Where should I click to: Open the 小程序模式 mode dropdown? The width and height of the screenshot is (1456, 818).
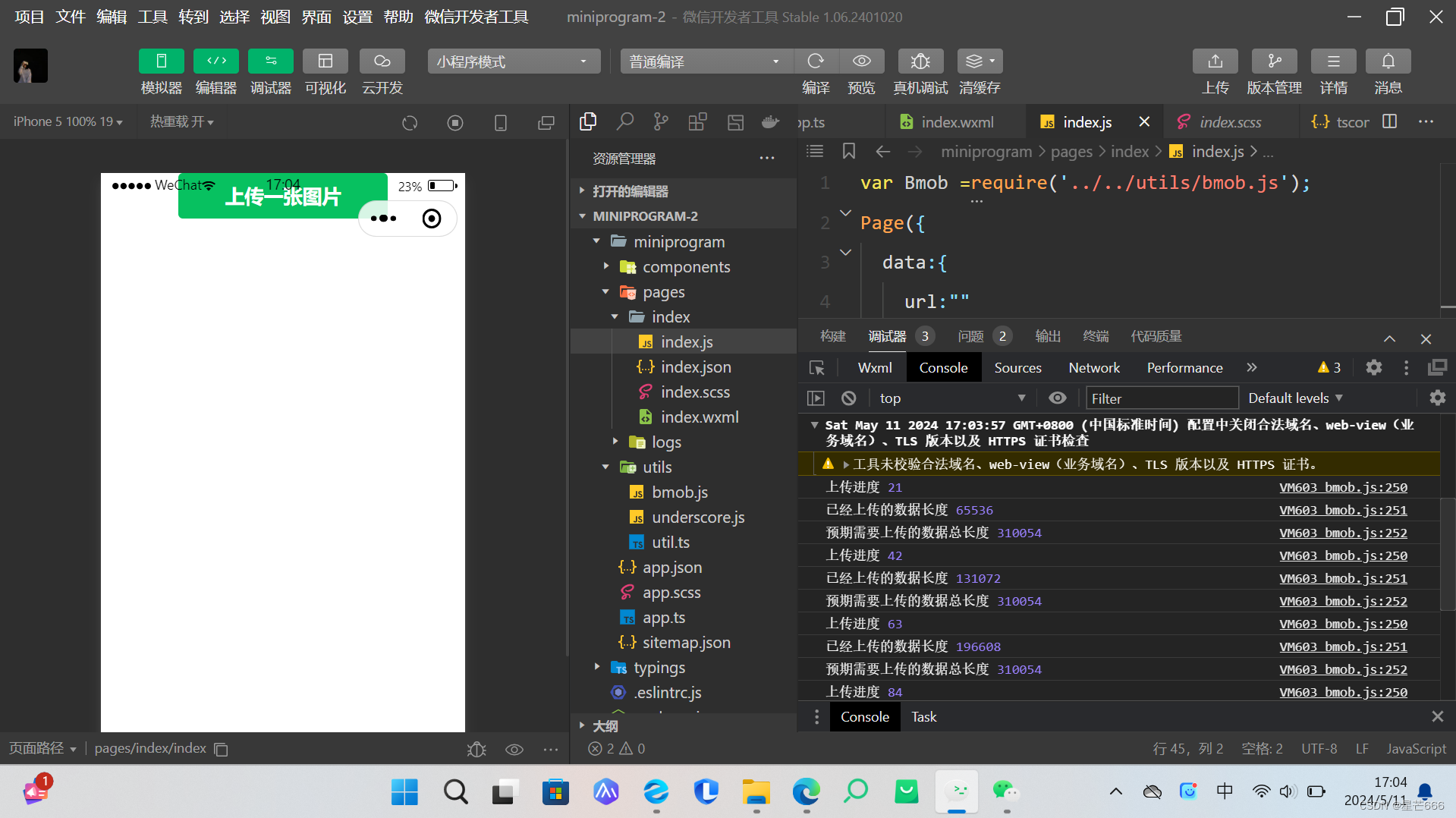click(x=514, y=61)
